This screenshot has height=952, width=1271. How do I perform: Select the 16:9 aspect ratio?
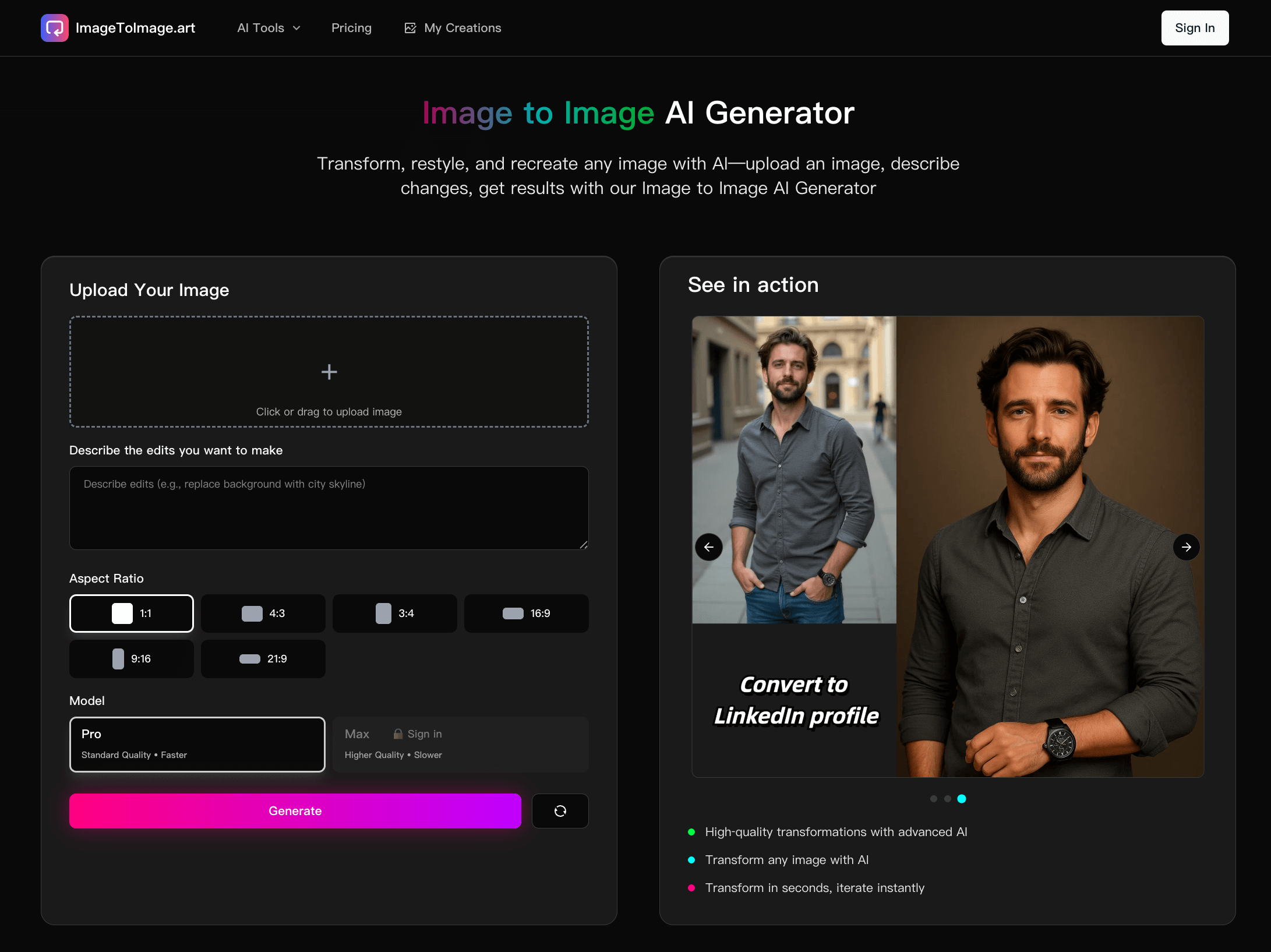click(x=527, y=613)
